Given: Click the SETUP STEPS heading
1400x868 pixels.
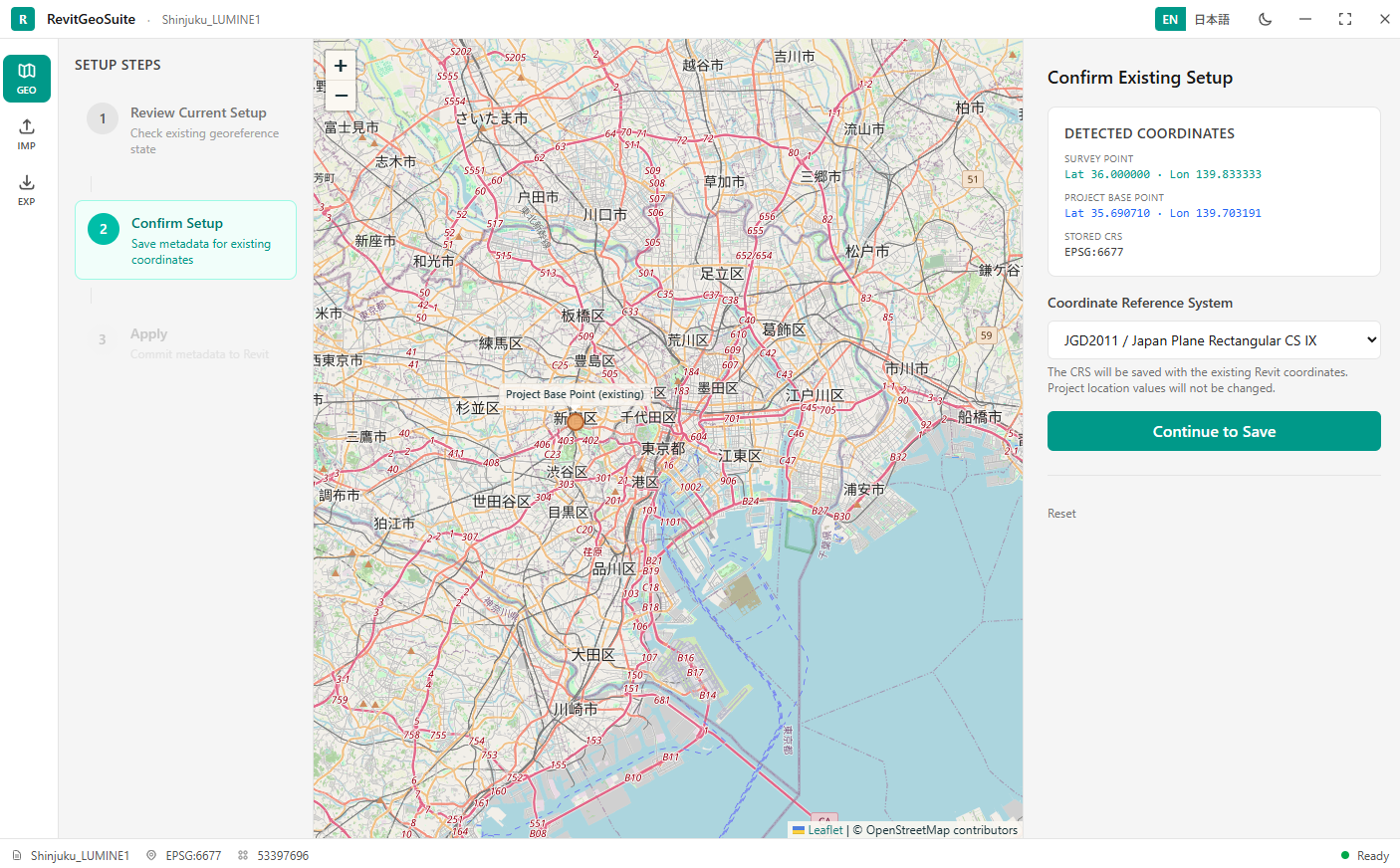Looking at the screenshot, I should [x=117, y=65].
